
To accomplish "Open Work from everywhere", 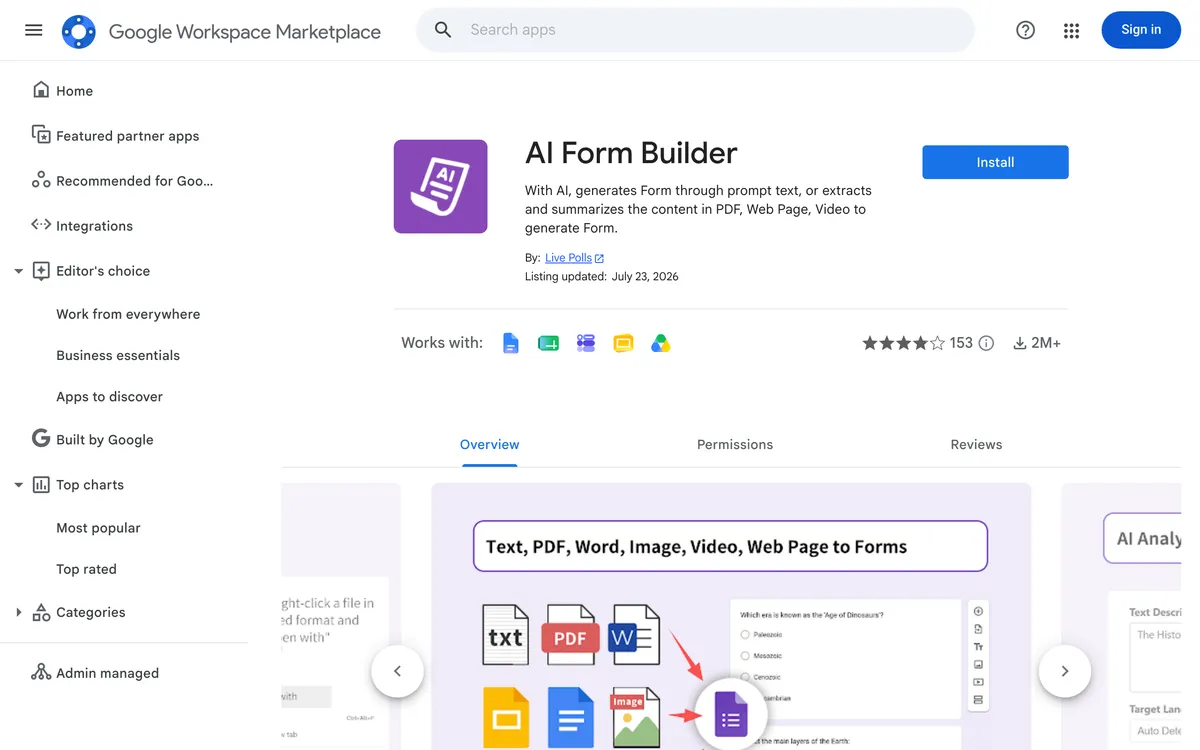I will 128,314.
